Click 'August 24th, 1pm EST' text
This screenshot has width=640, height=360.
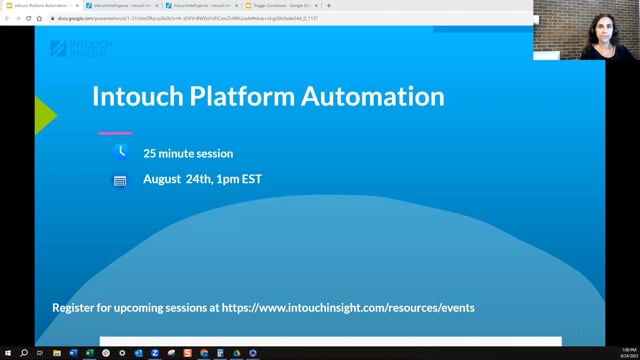pos(202,179)
